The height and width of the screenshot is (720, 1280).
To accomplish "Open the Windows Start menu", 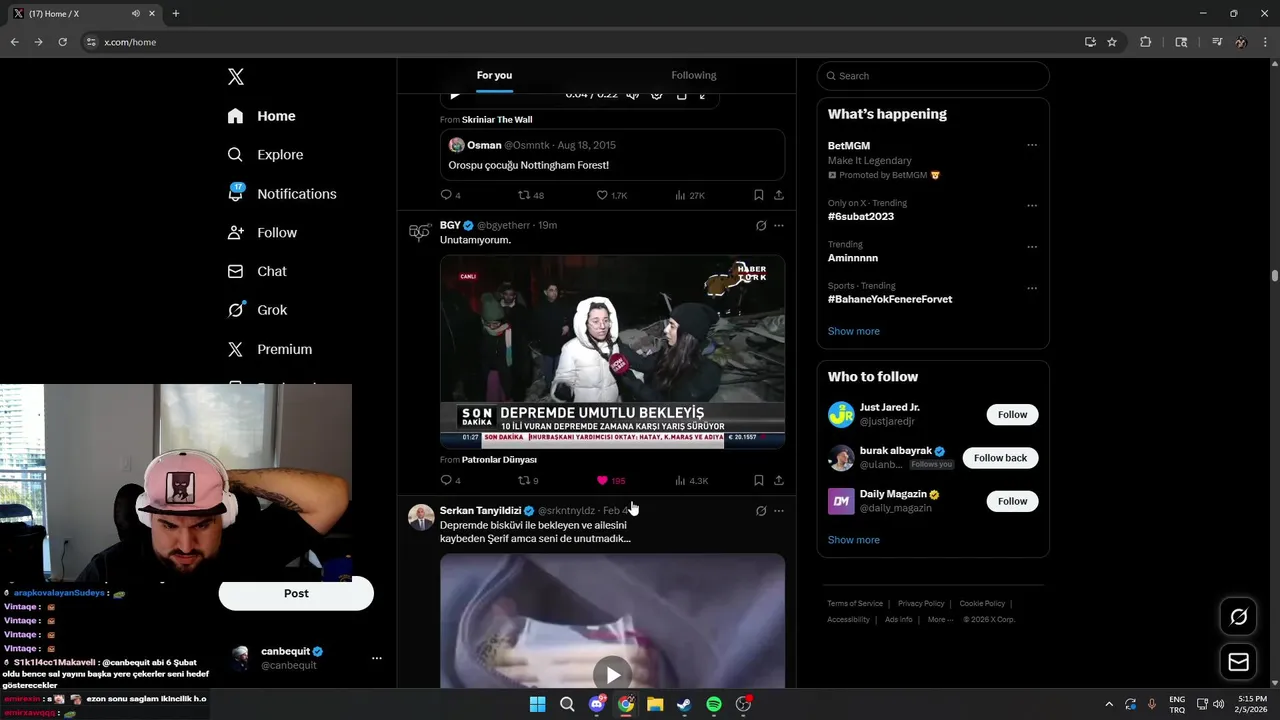I will (537, 704).
